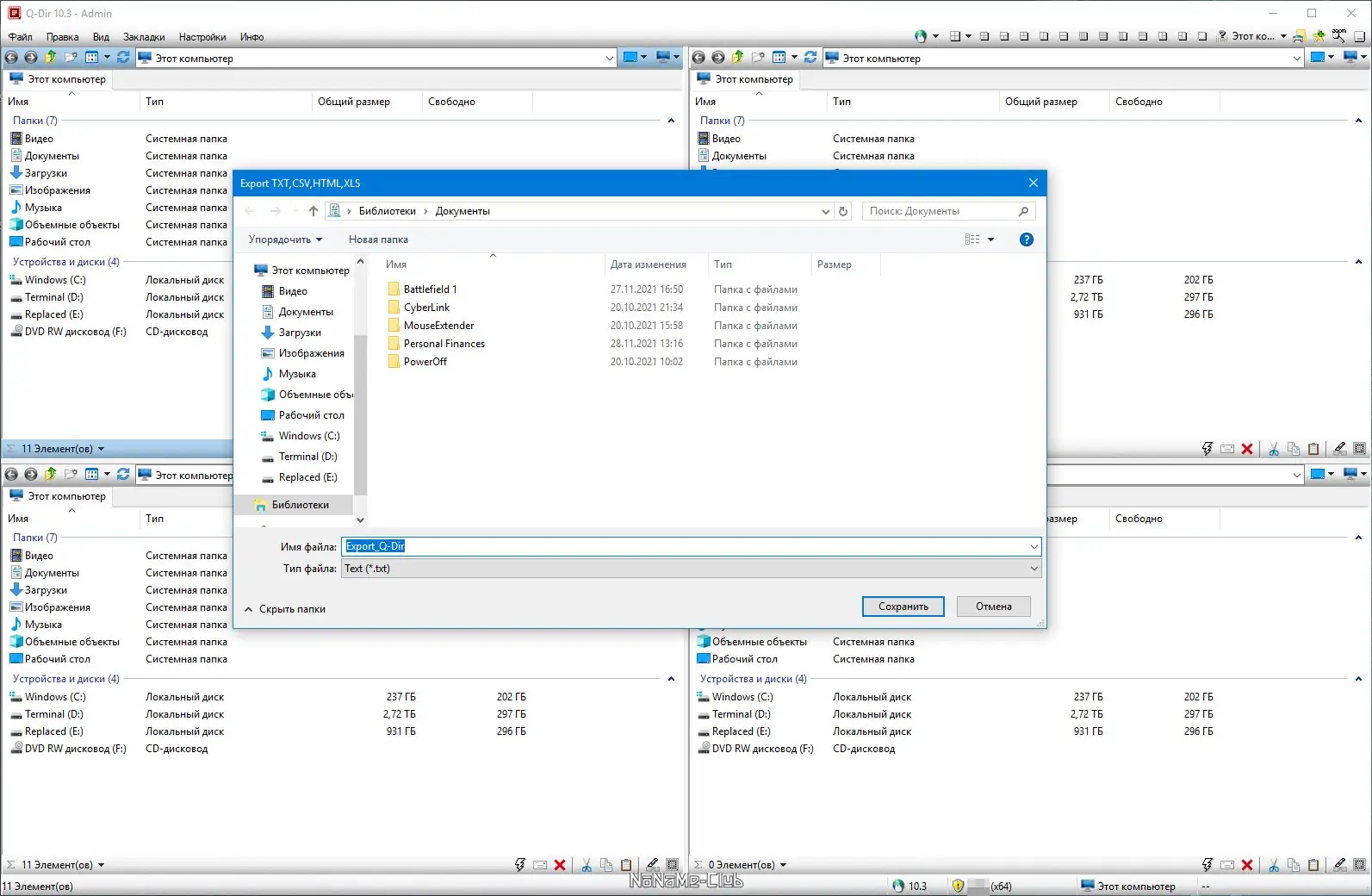Go up one level in the upper-left pane
The height and width of the screenshot is (896, 1372).
[51, 58]
